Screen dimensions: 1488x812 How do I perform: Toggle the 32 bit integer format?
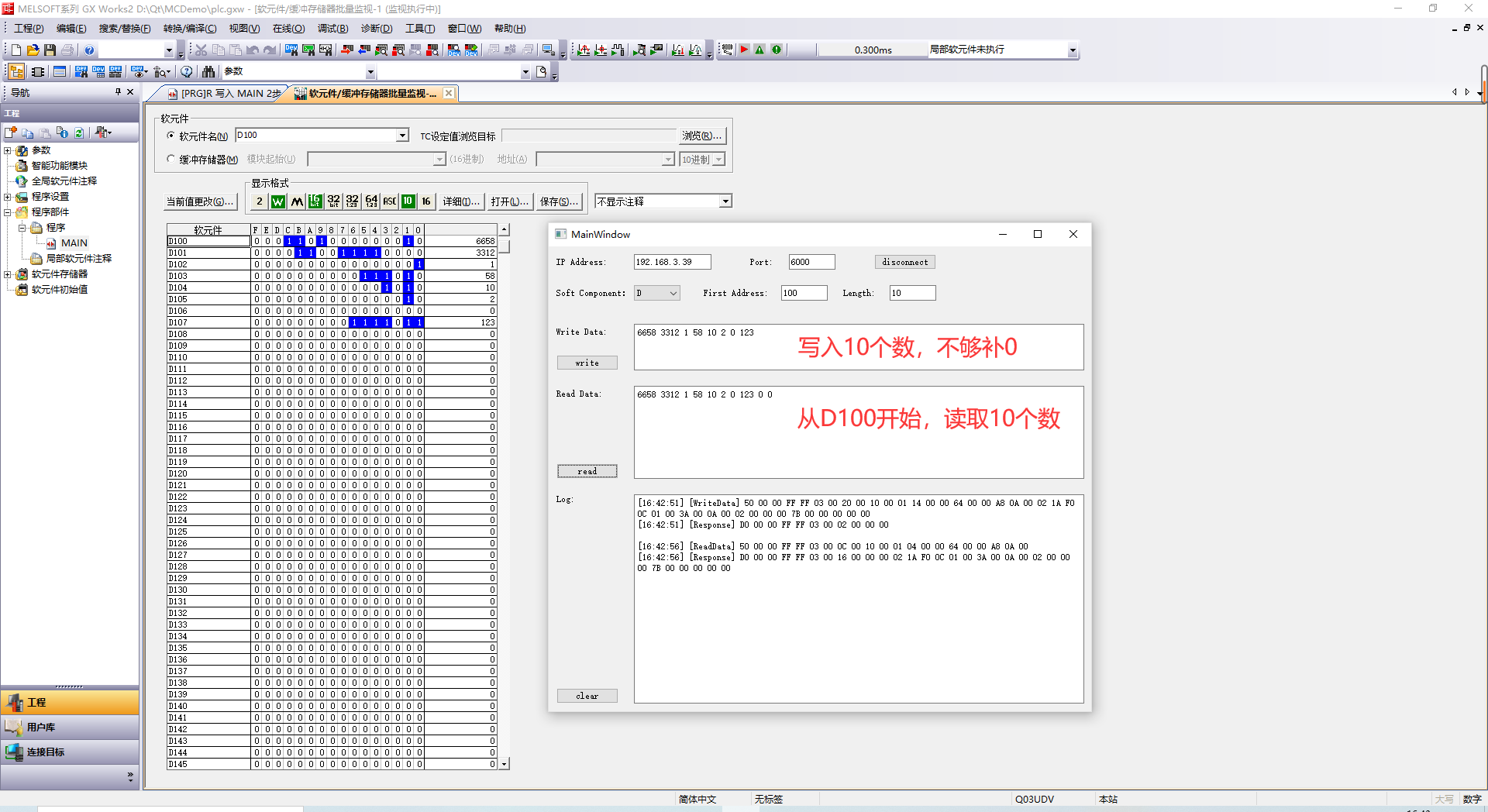click(x=334, y=201)
